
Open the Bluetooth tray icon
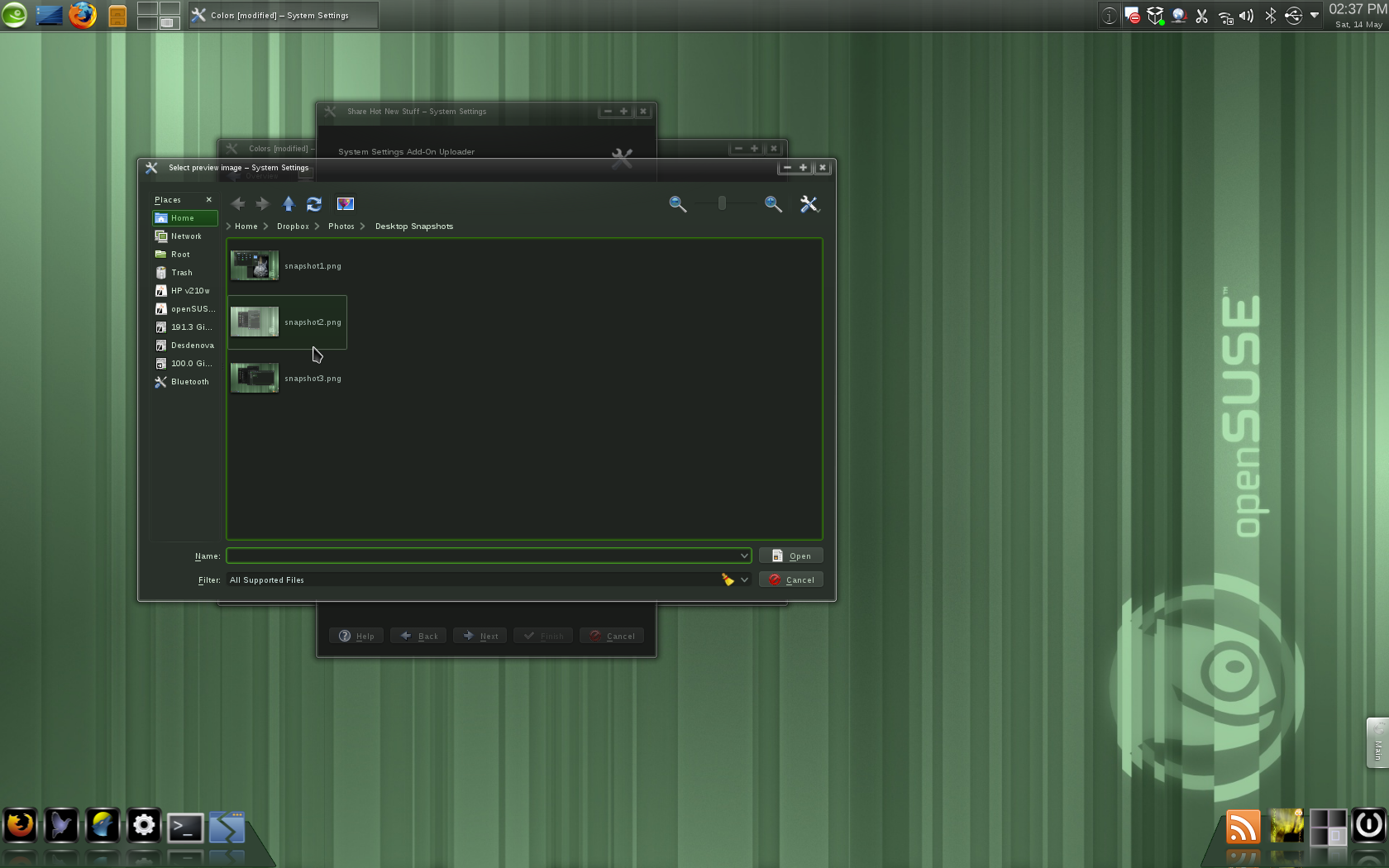(1271, 16)
